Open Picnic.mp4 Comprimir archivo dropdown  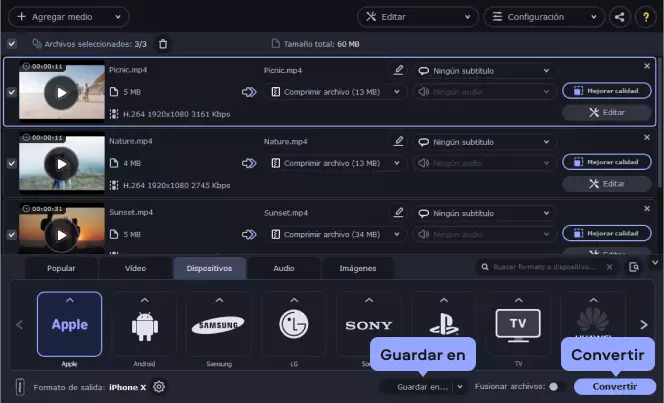click(335, 92)
